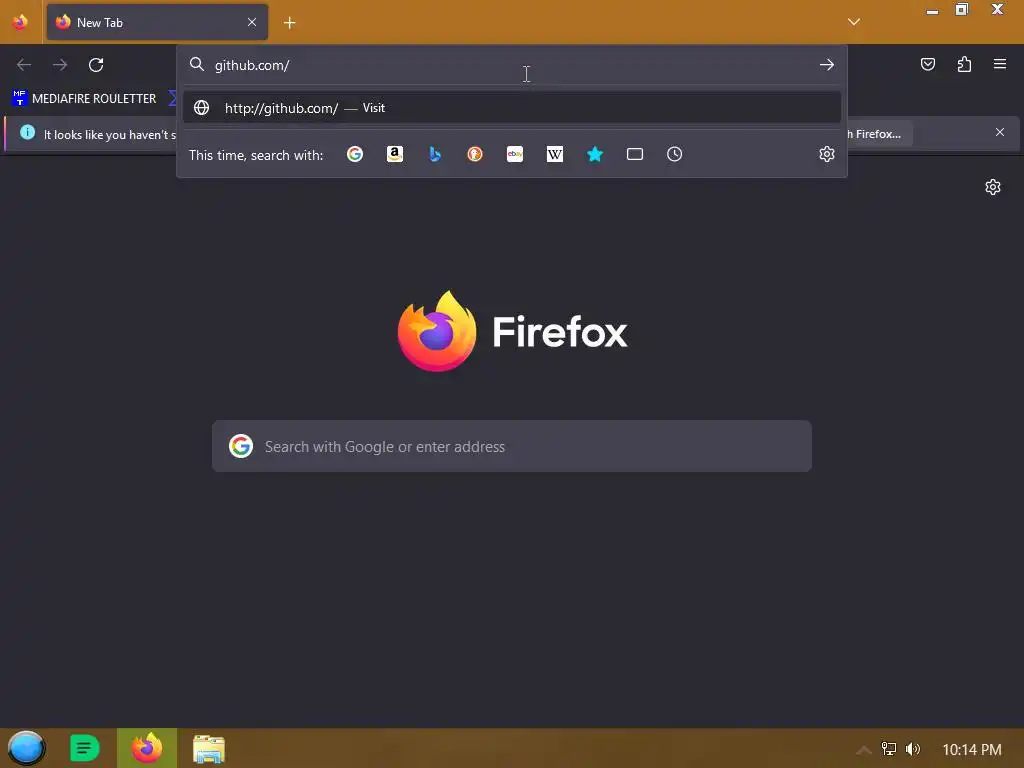
Task: Reload the current page
Action: pos(96,65)
